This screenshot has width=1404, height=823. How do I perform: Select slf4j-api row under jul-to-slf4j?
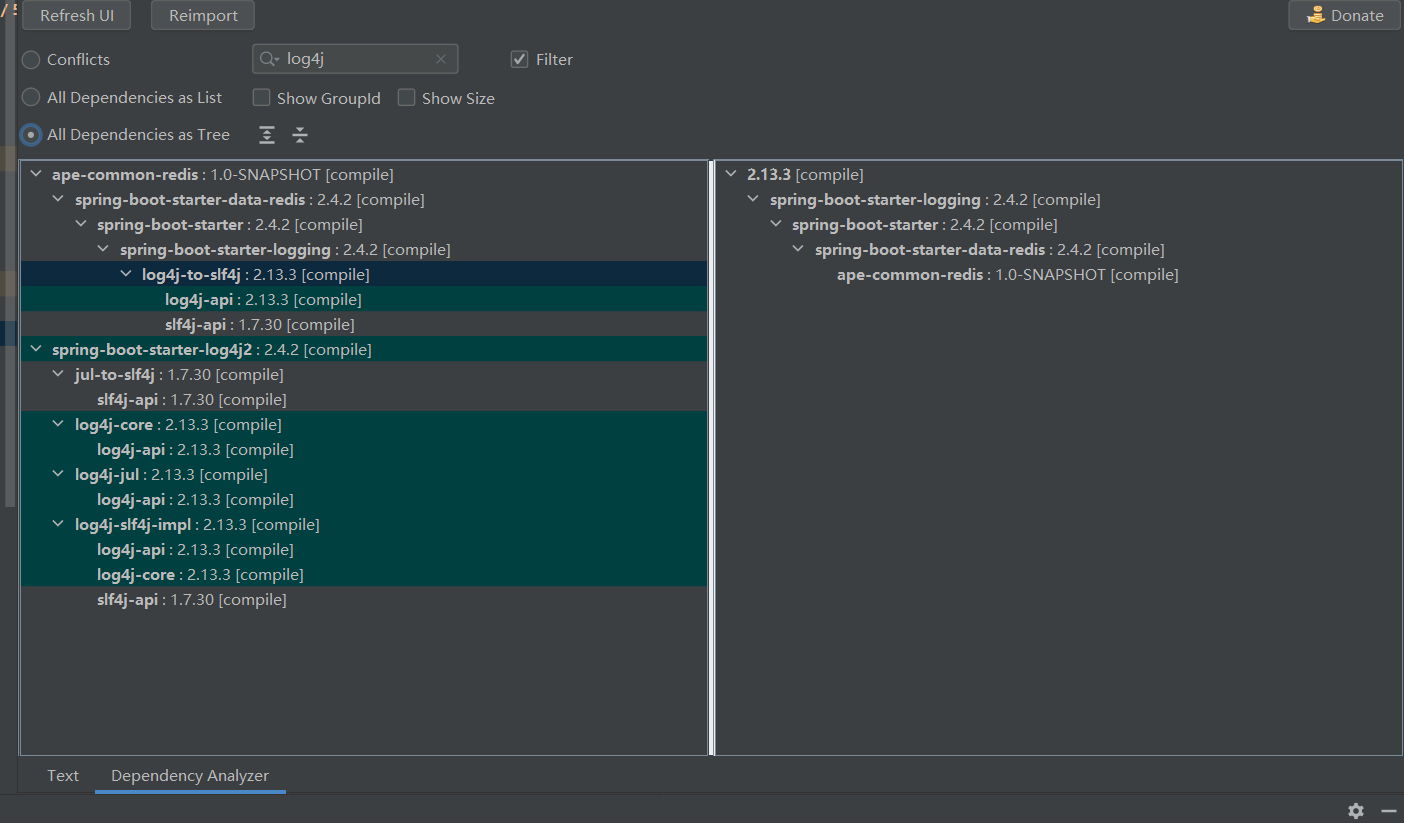pos(364,399)
